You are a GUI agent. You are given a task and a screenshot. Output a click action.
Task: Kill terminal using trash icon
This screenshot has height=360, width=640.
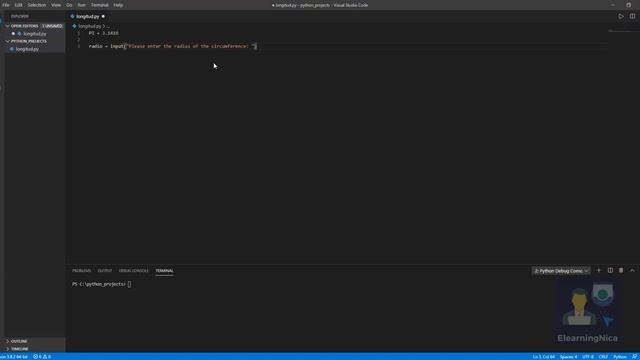click(x=621, y=270)
